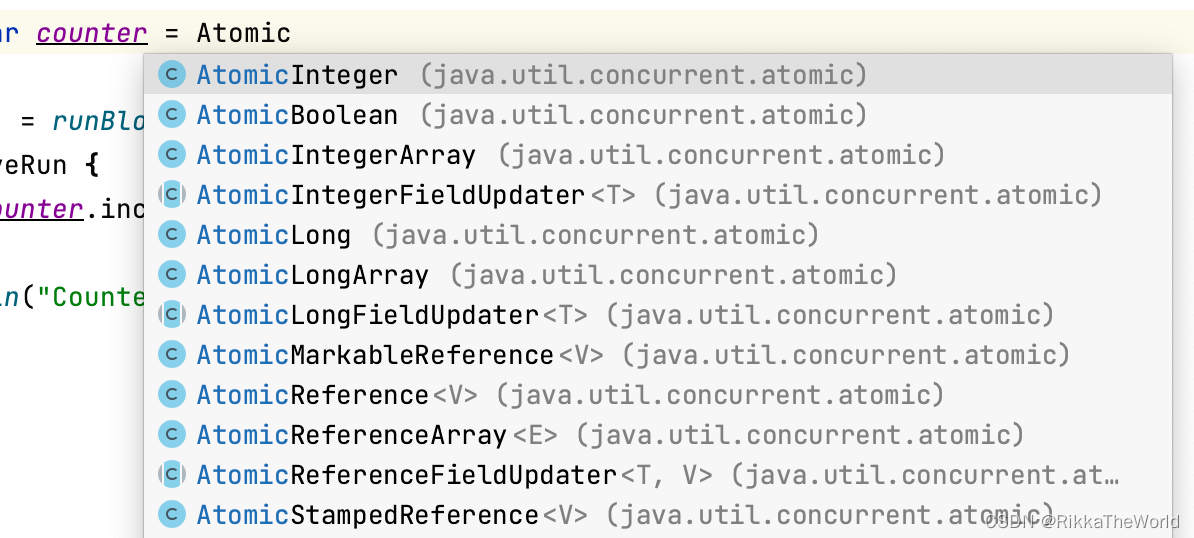Pick the AtomicIntegerArray suggestion

[x=336, y=155]
